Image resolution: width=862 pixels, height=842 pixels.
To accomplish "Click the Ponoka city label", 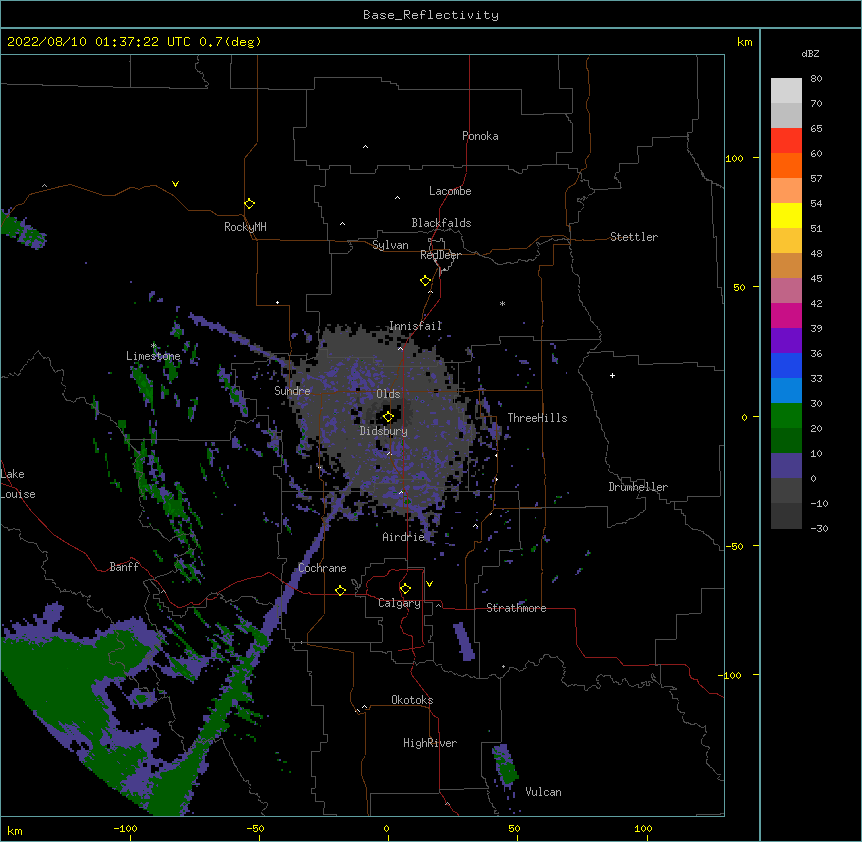I will point(480,136).
